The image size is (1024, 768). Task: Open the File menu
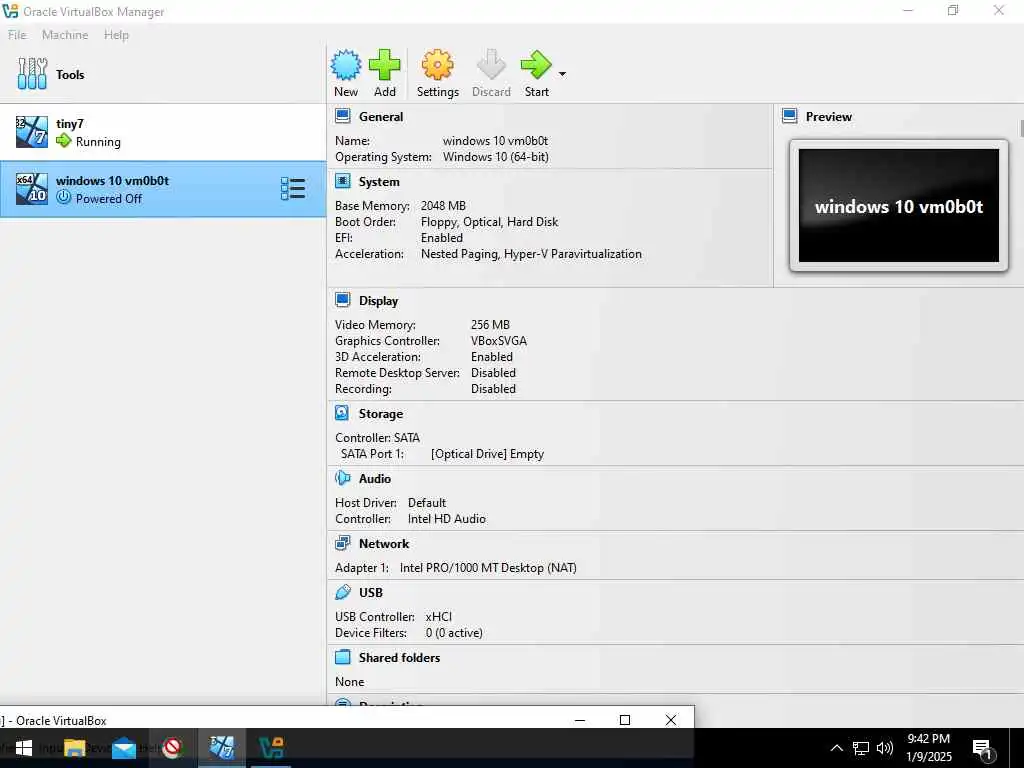pos(17,35)
